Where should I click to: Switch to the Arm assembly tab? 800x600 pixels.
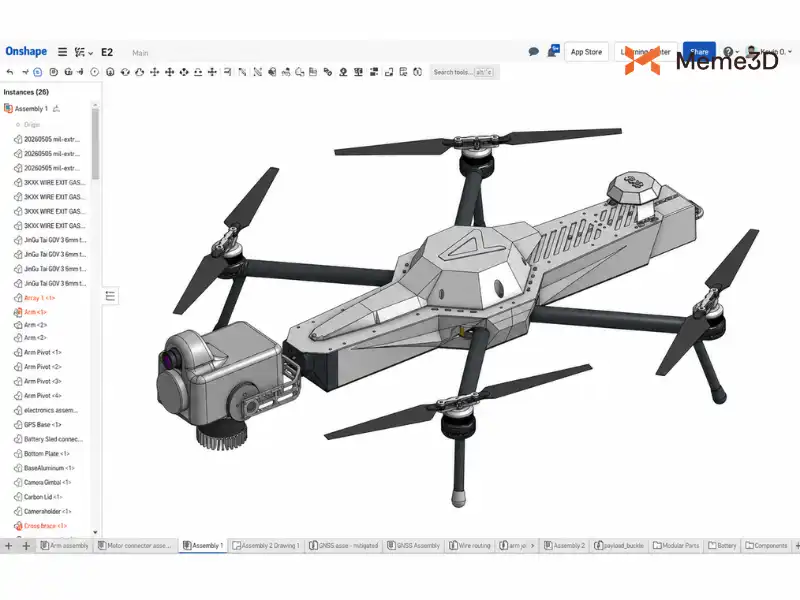click(x=64, y=545)
